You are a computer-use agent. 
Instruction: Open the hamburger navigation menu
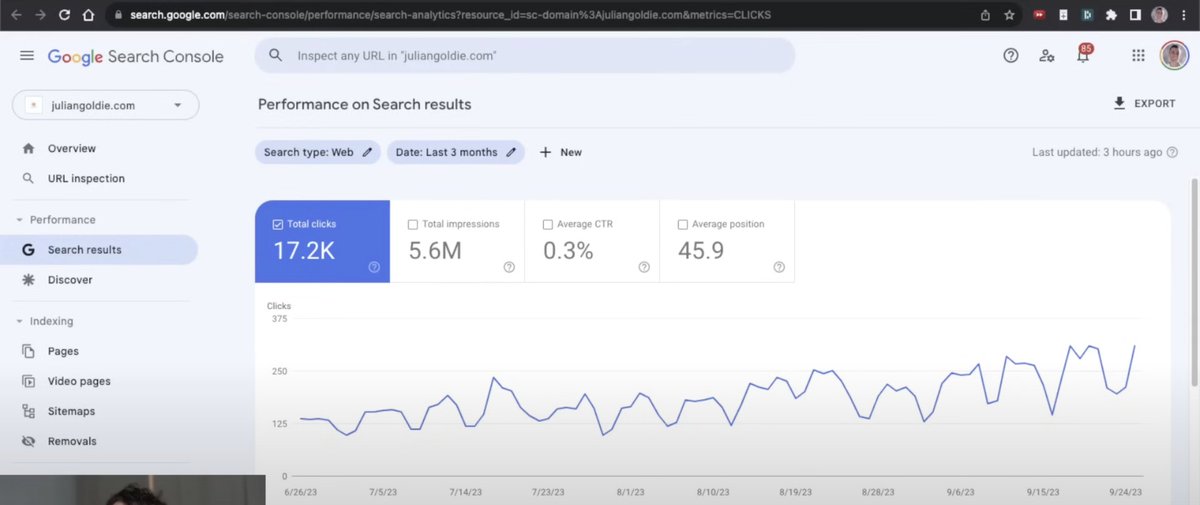coord(27,56)
